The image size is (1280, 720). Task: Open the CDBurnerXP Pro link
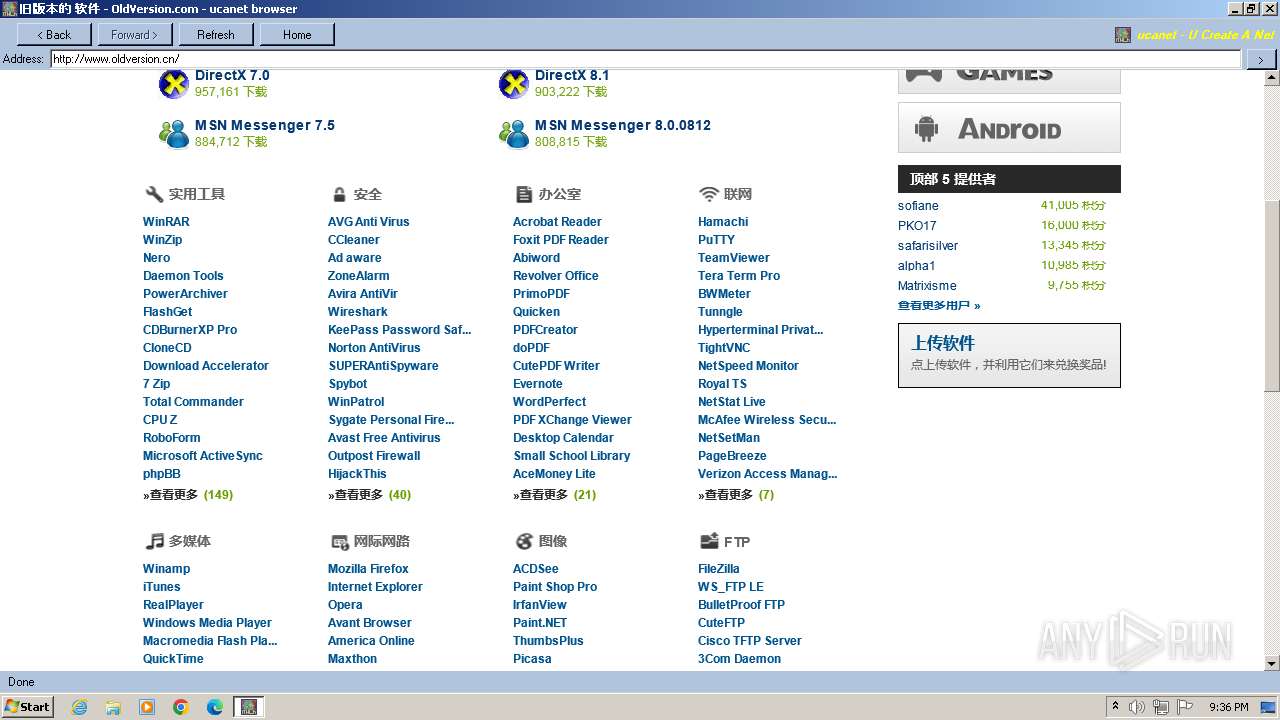190,330
